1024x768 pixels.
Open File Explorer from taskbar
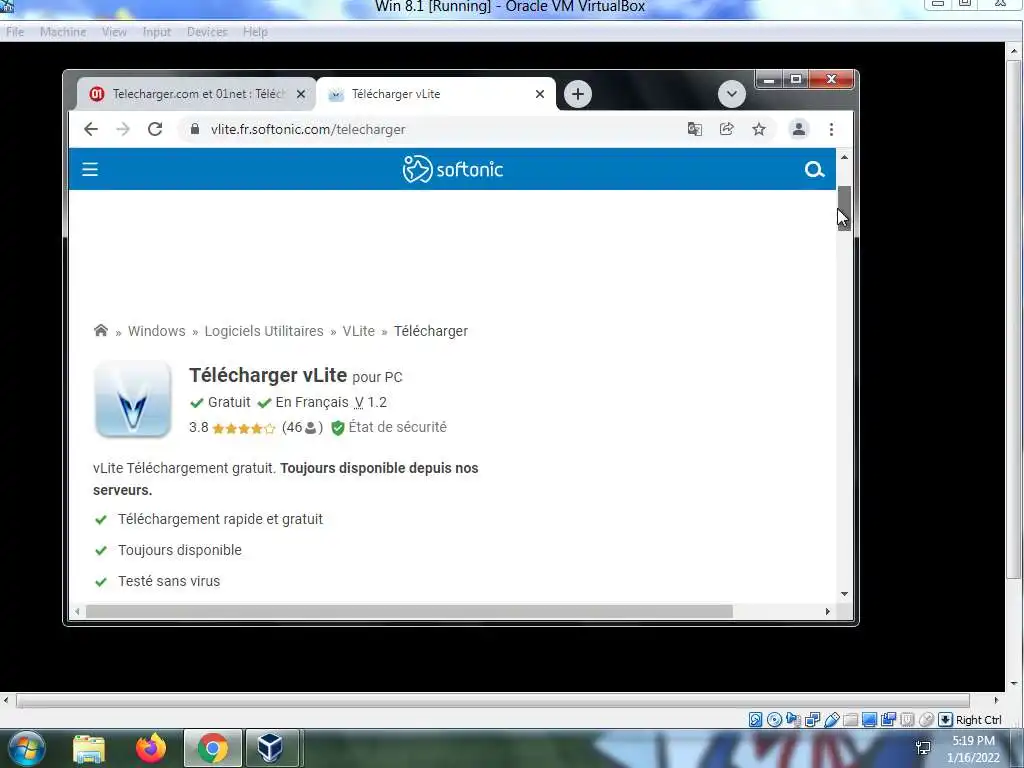[89, 748]
